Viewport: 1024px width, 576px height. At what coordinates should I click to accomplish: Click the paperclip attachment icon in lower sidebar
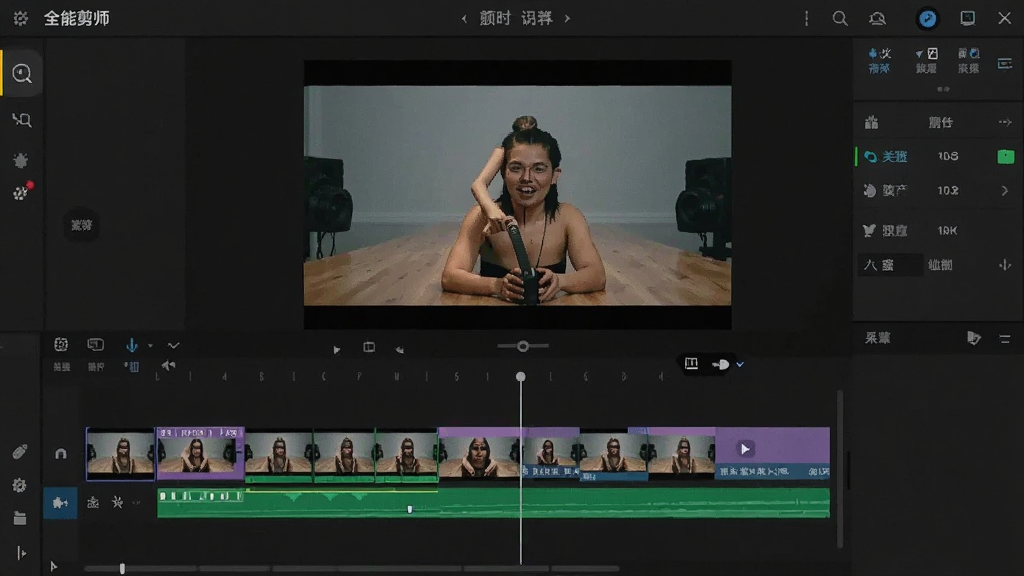(x=20, y=452)
